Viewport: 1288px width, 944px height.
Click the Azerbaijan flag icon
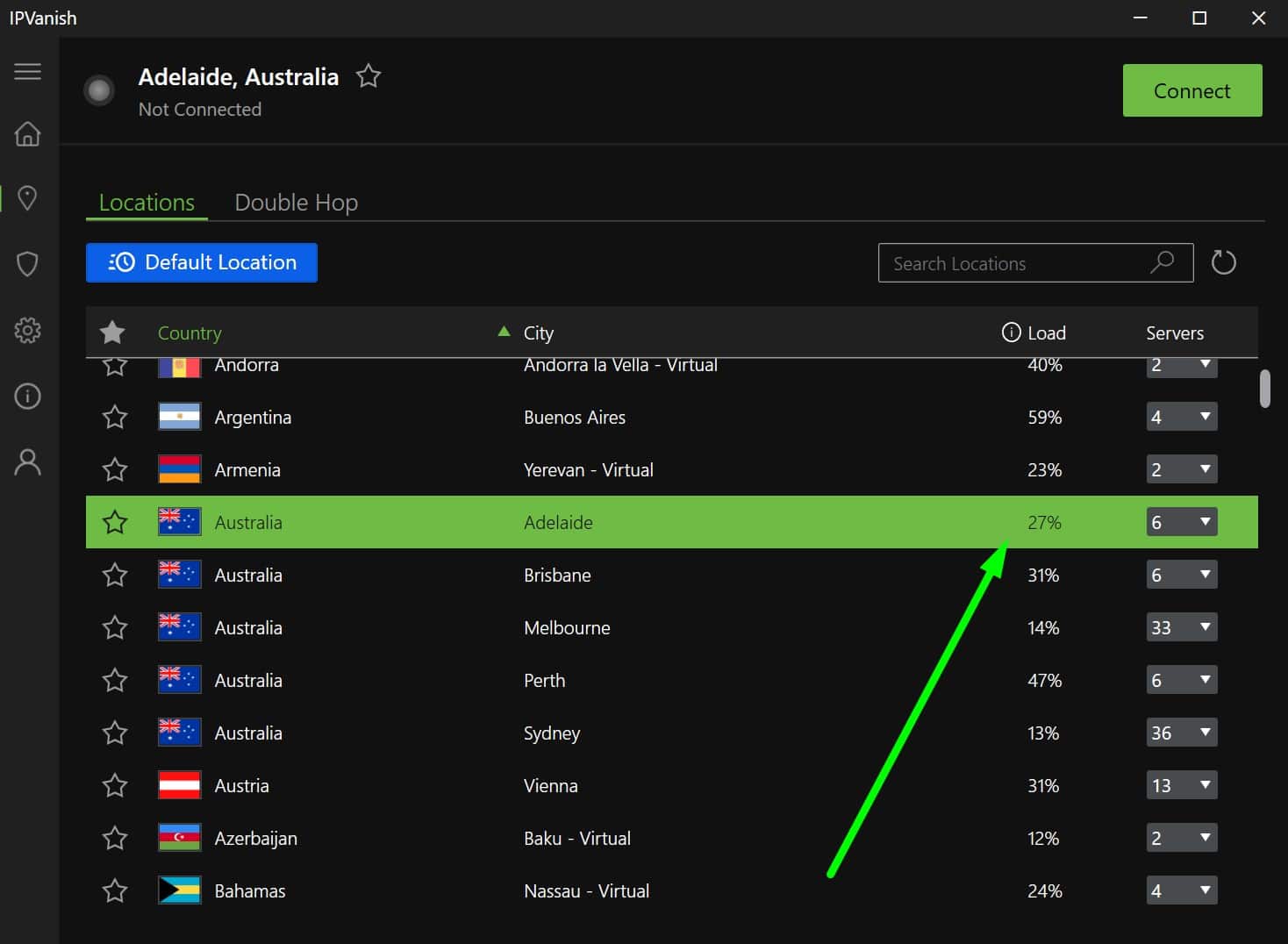tap(179, 838)
